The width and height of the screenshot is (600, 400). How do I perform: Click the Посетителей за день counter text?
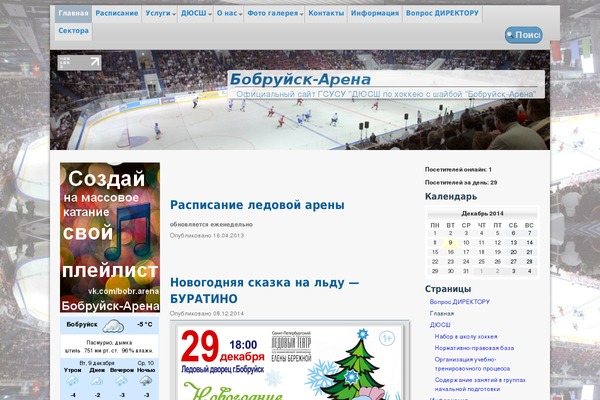461,183
